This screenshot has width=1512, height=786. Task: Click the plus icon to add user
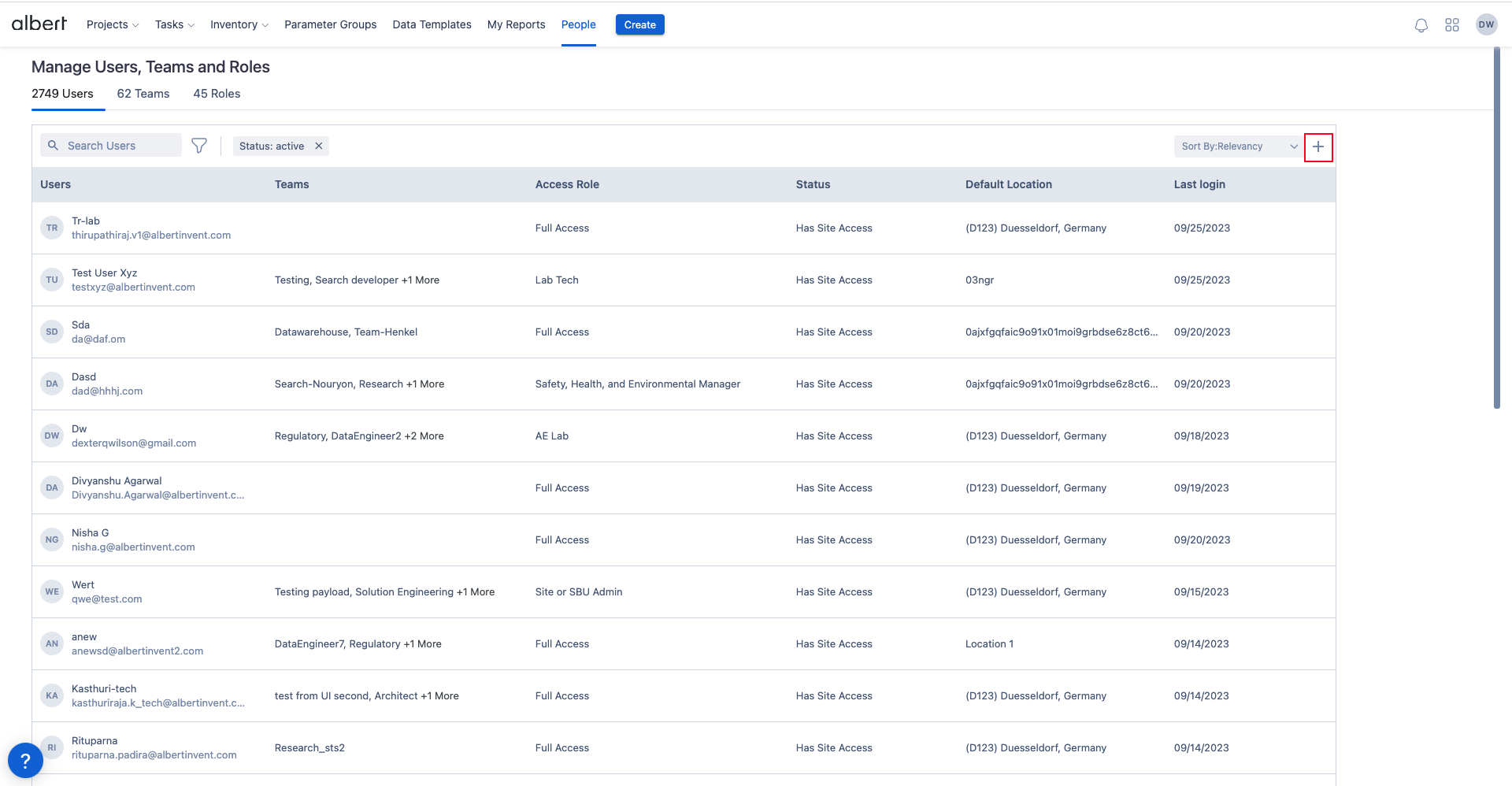coord(1317,147)
